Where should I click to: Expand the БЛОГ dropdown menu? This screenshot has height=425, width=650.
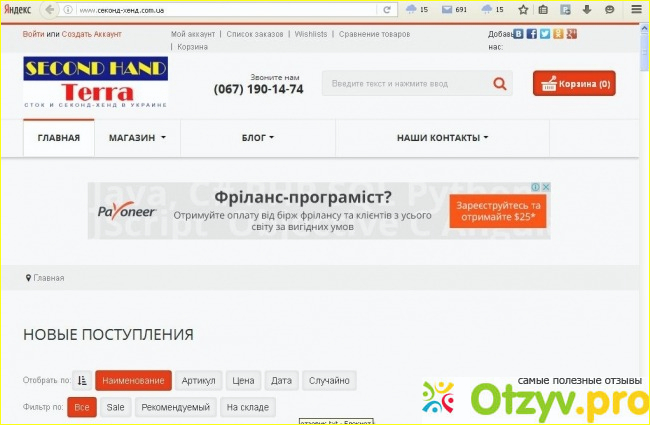[257, 138]
